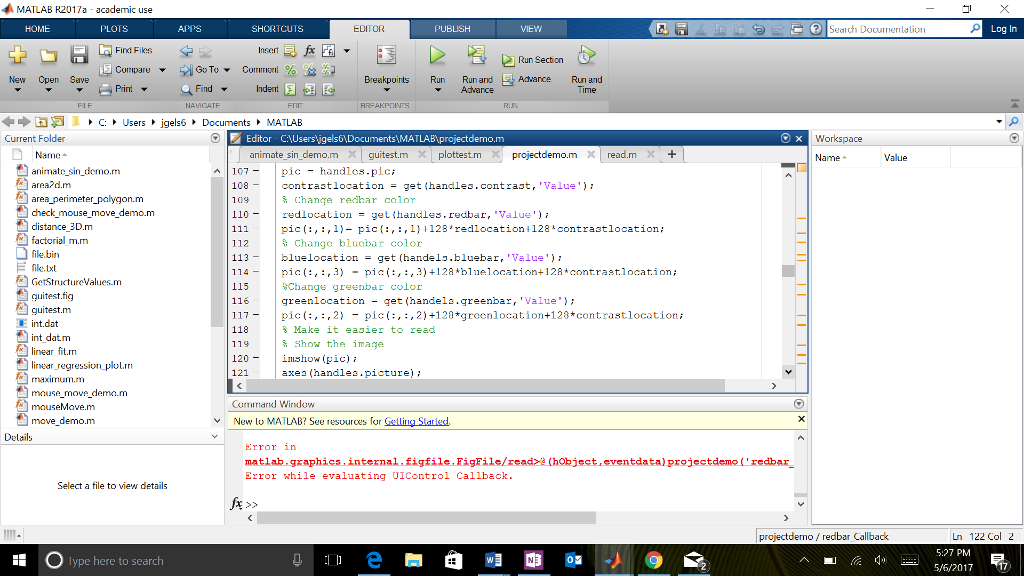
Task: Click the editor vertical scrollbar thumb
Action: point(788,270)
